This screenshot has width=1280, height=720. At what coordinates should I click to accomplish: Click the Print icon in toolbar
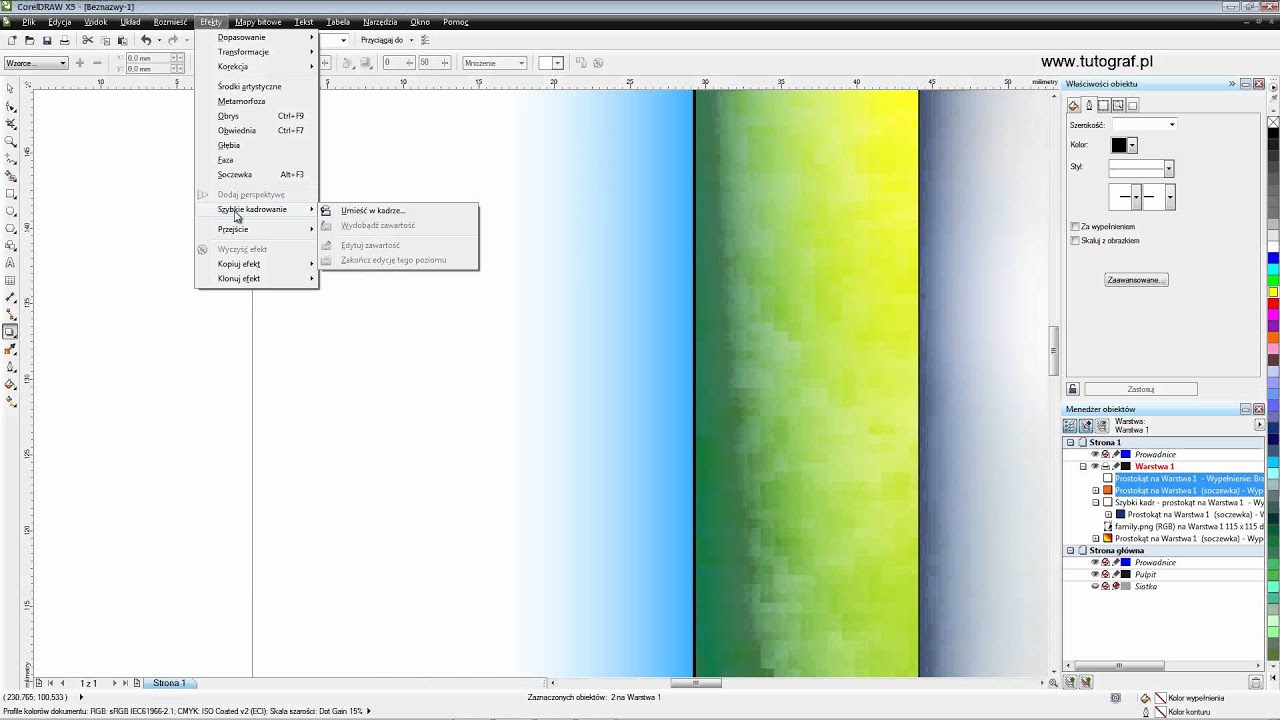(65, 40)
